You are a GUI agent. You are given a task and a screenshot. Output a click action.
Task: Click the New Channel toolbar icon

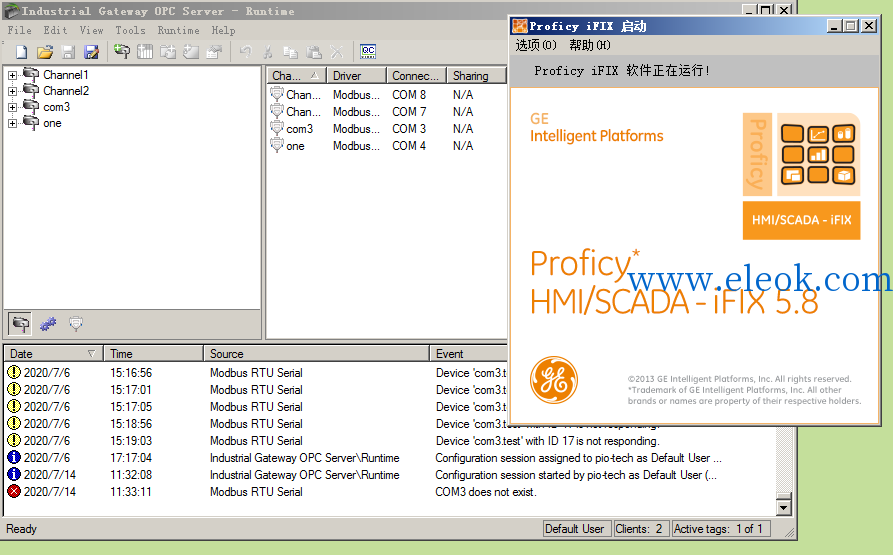[x=122, y=52]
